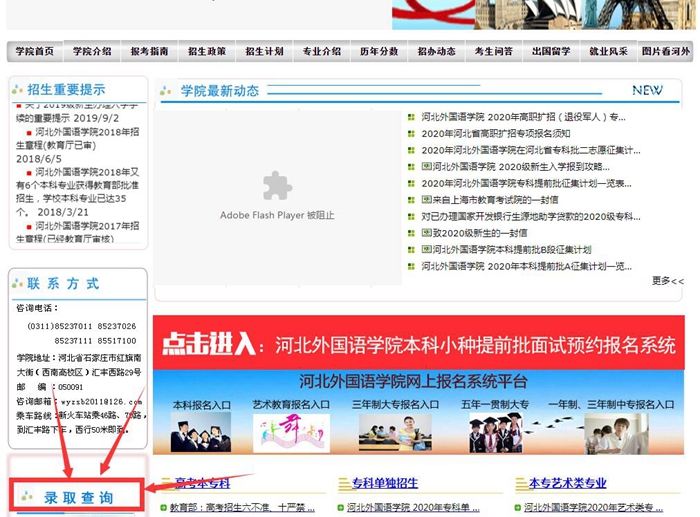Screen dimensions: 700x517
Task: Click the green bullet beside 教育部 news item
Action: coord(163,508)
